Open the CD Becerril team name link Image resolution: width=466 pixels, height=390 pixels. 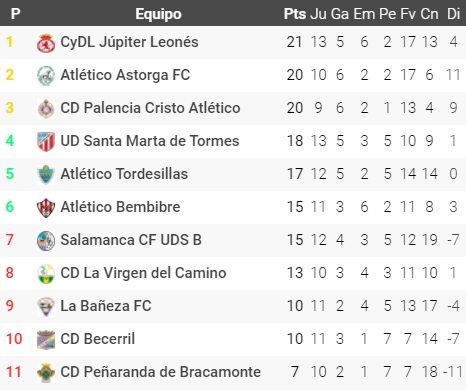click(98, 339)
